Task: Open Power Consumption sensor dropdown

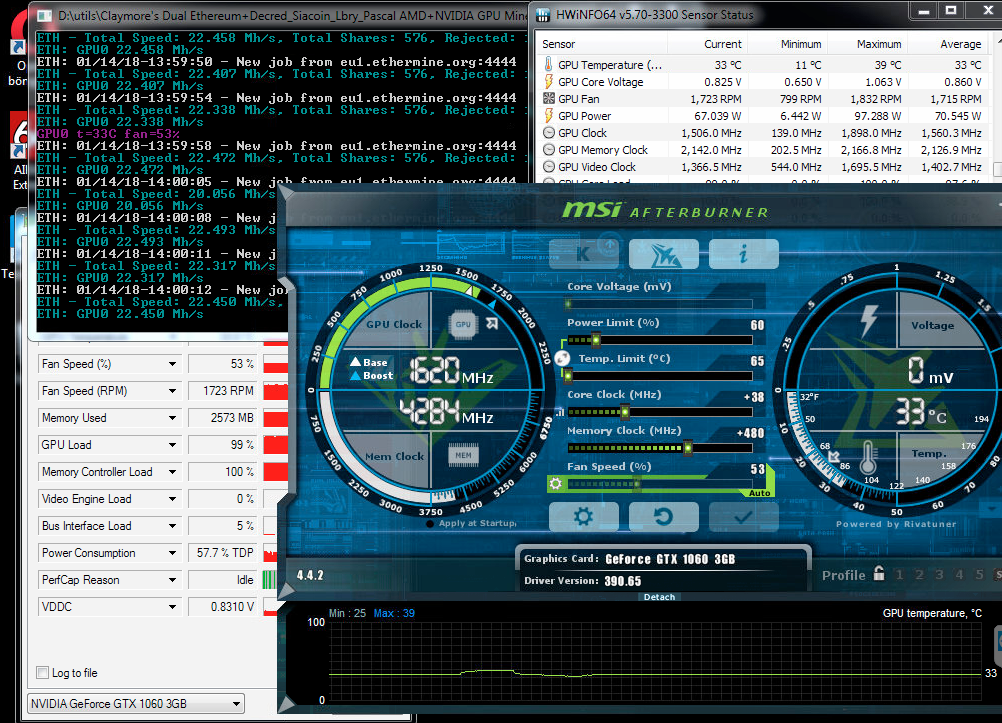Action: click(173, 553)
